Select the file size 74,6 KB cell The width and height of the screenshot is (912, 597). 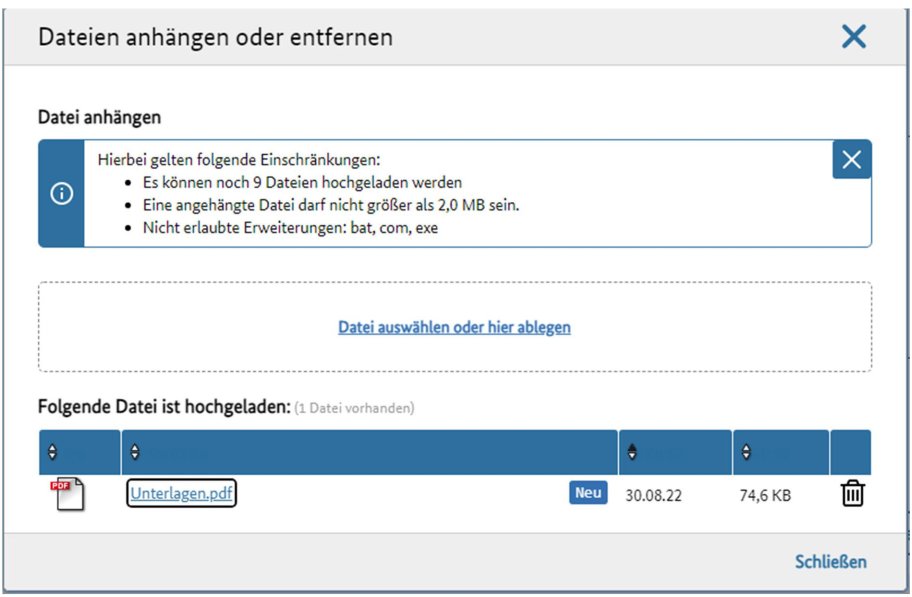click(x=764, y=495)
